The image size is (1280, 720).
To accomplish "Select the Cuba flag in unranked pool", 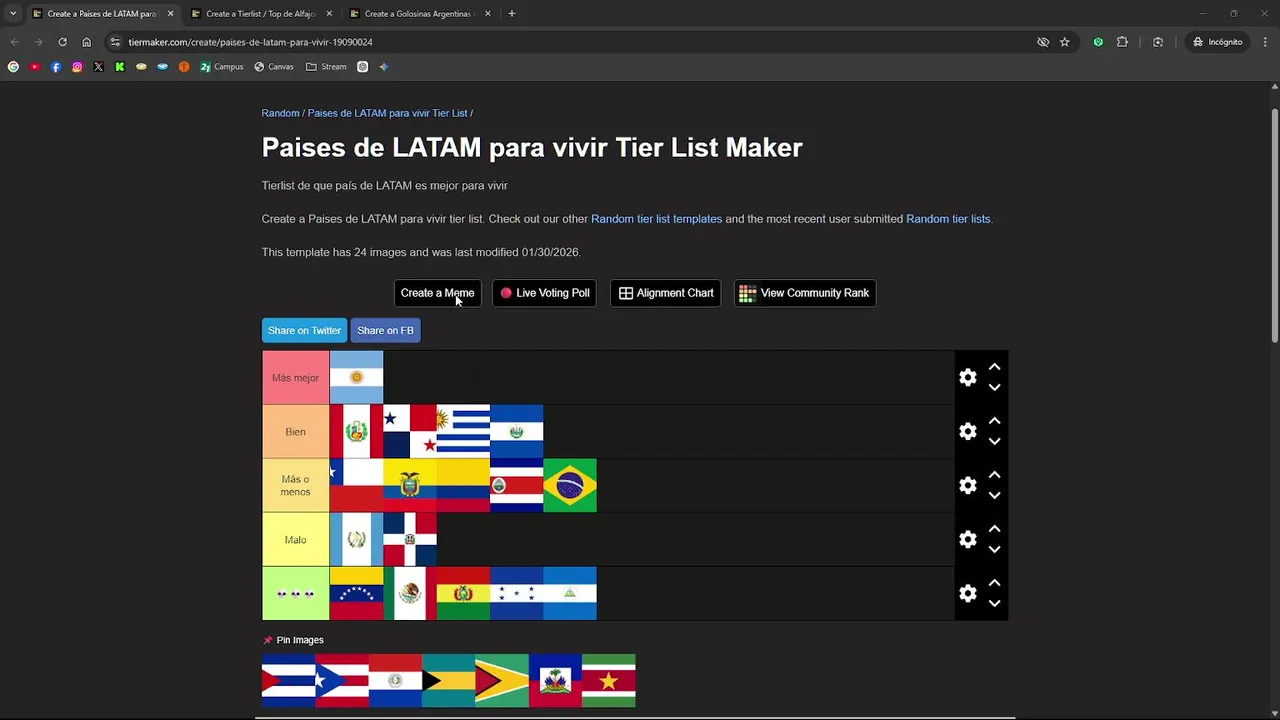I will click(x=288, y=681).
